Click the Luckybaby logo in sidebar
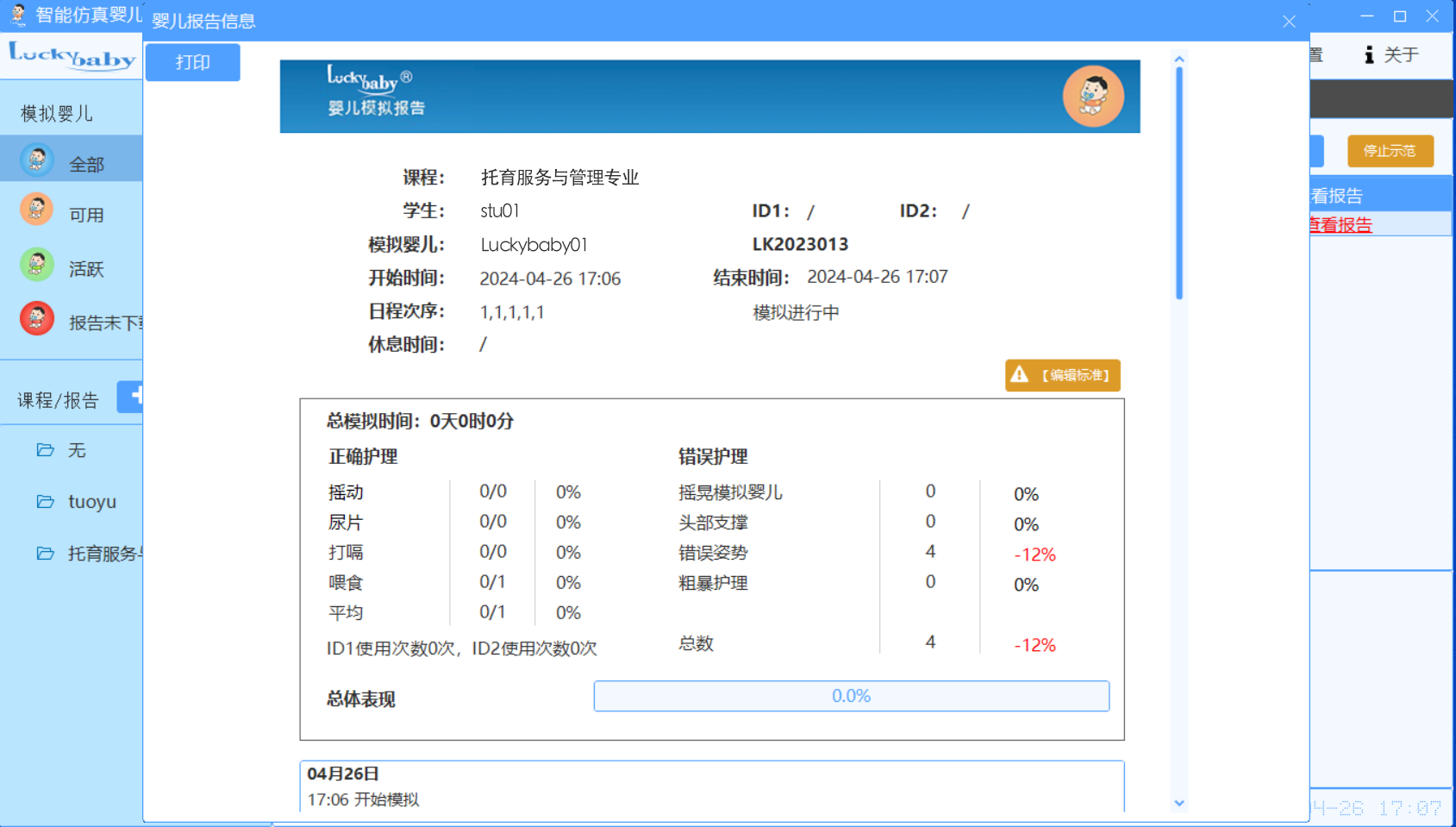Image resolution: width=1456 pixels, height=827 pixels. [72, 57]
